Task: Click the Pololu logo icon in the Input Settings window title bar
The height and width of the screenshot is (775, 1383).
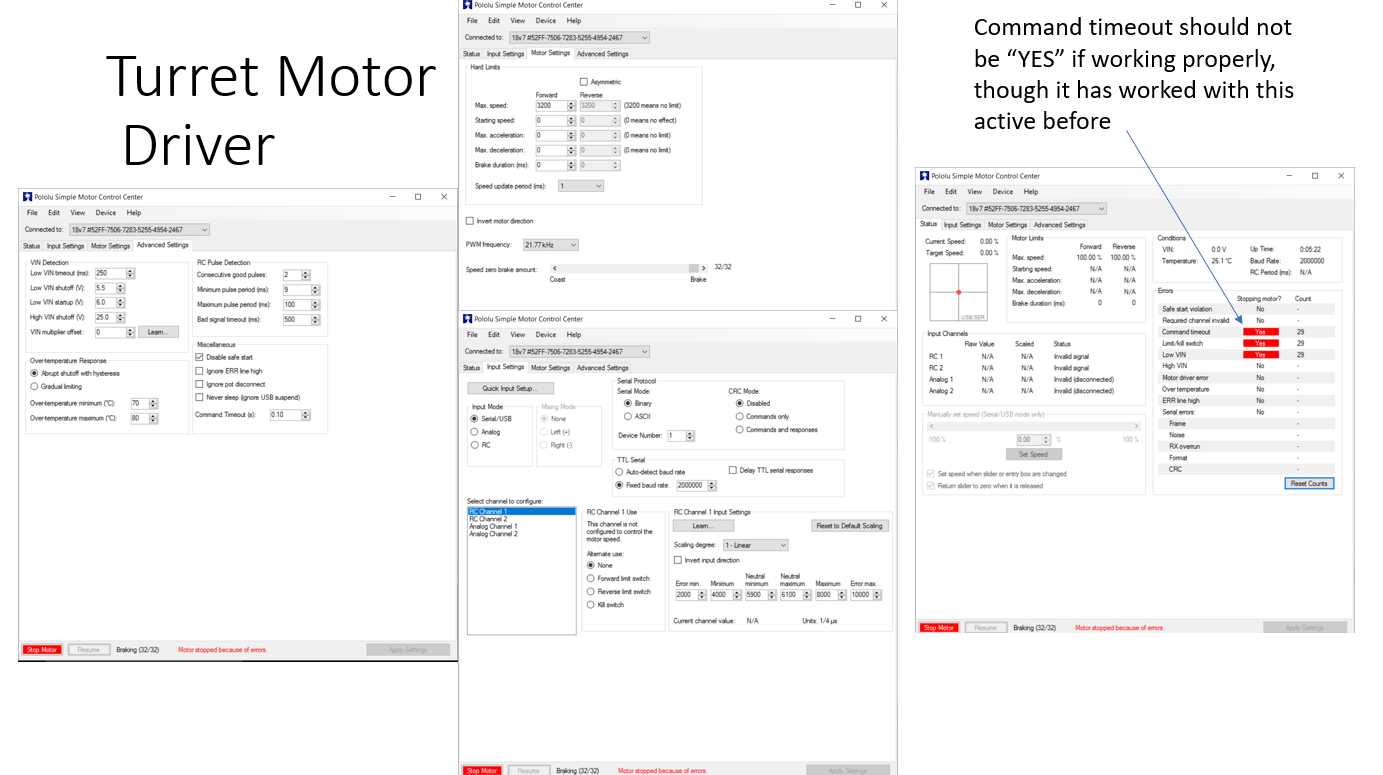Action: [468, 319]
